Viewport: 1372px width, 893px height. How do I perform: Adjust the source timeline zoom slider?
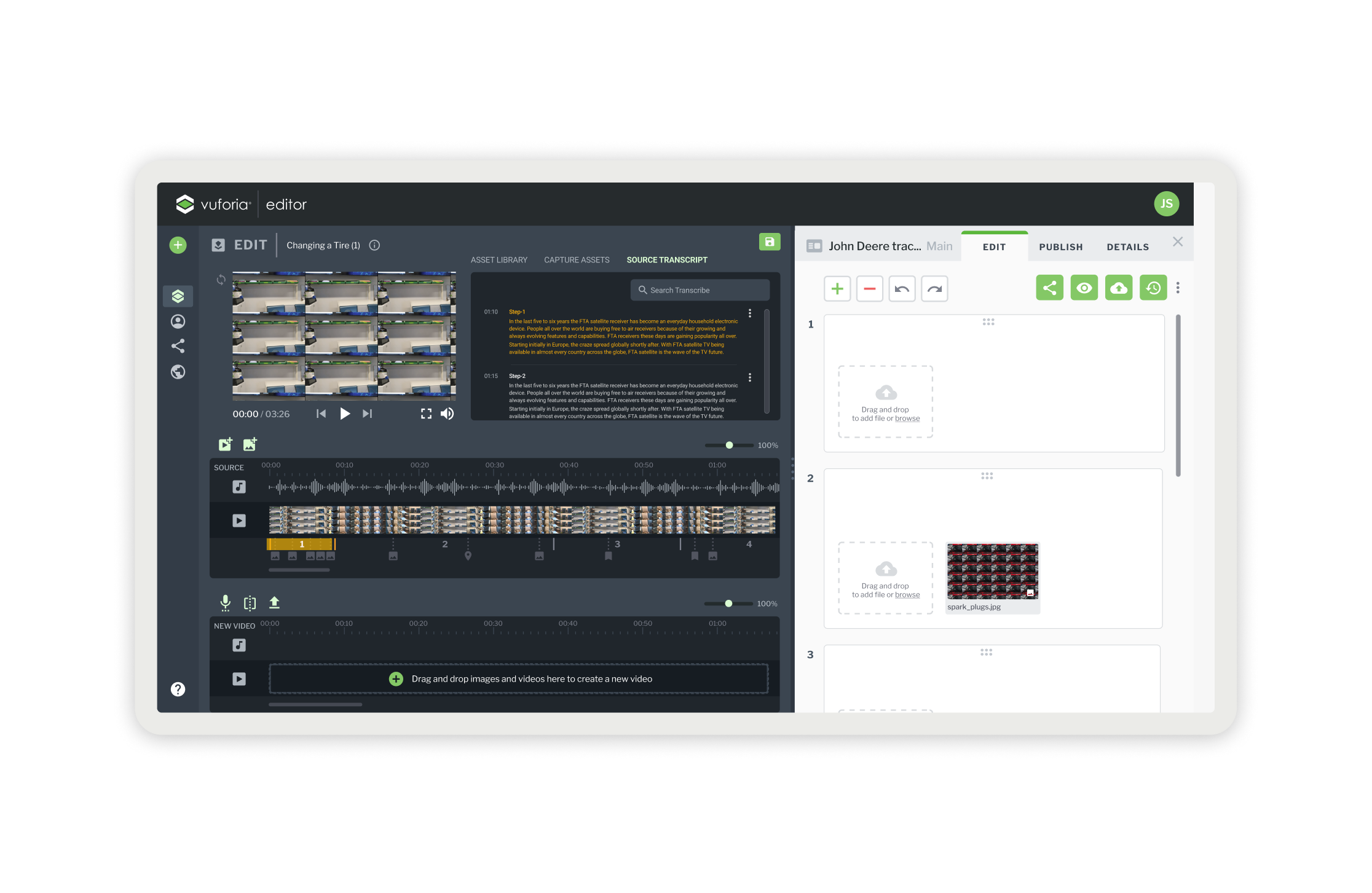click(x=729, y=445)
